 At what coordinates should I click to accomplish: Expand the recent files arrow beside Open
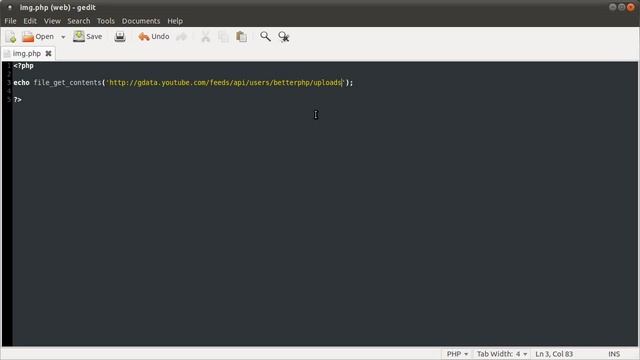[x=63, y=37]
